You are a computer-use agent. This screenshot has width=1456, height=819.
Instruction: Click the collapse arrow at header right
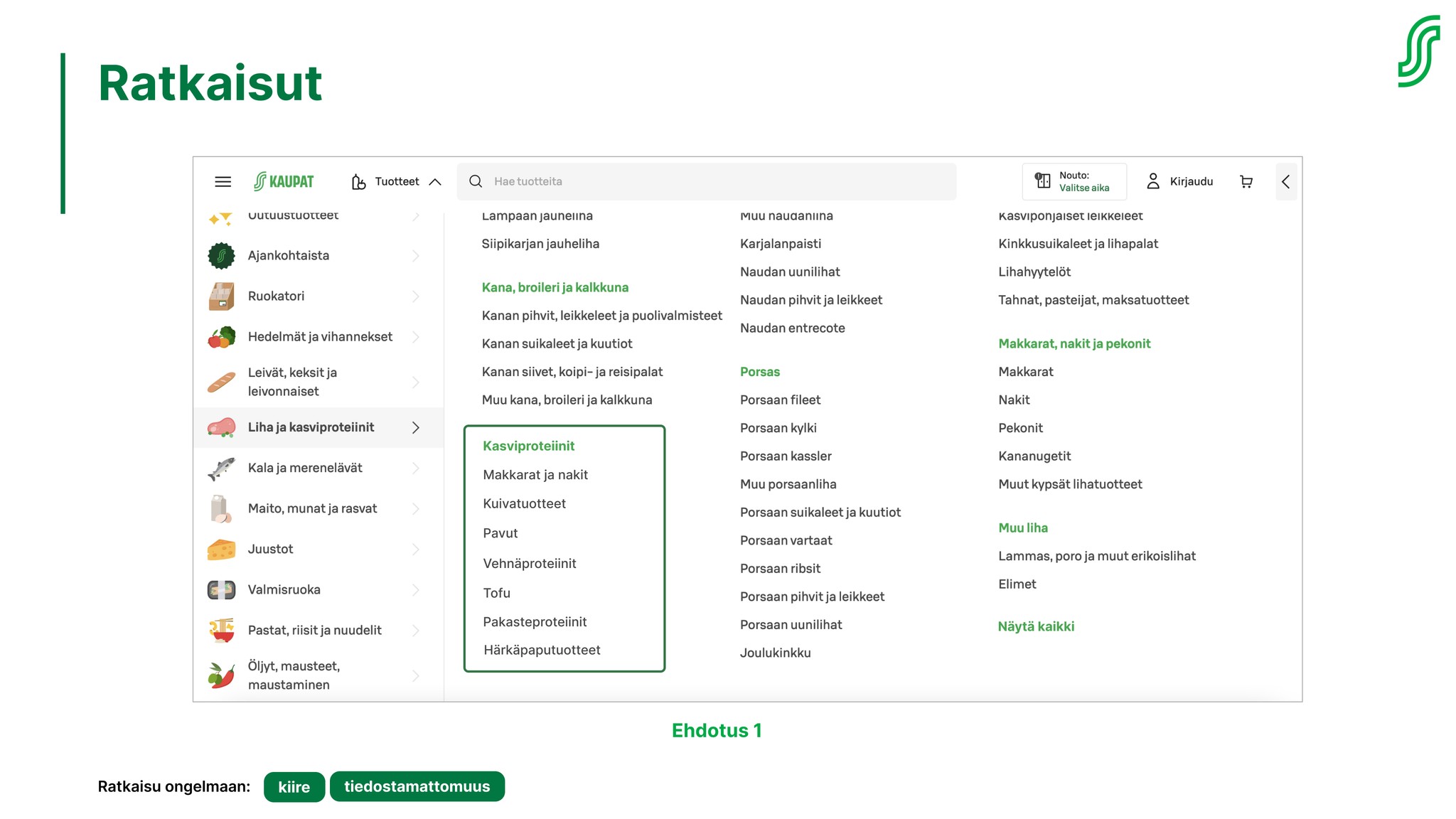(1285, 182)
